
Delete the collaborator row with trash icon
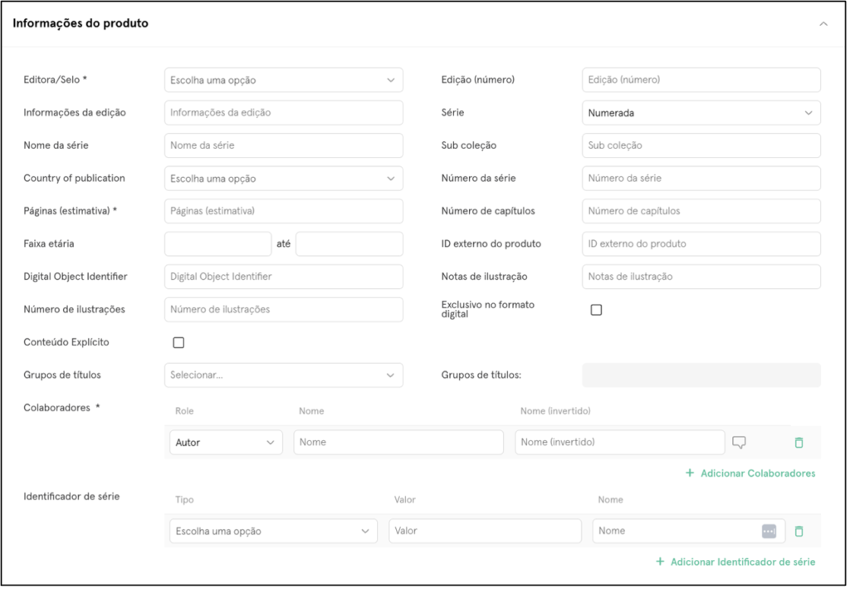click(799, 443)
